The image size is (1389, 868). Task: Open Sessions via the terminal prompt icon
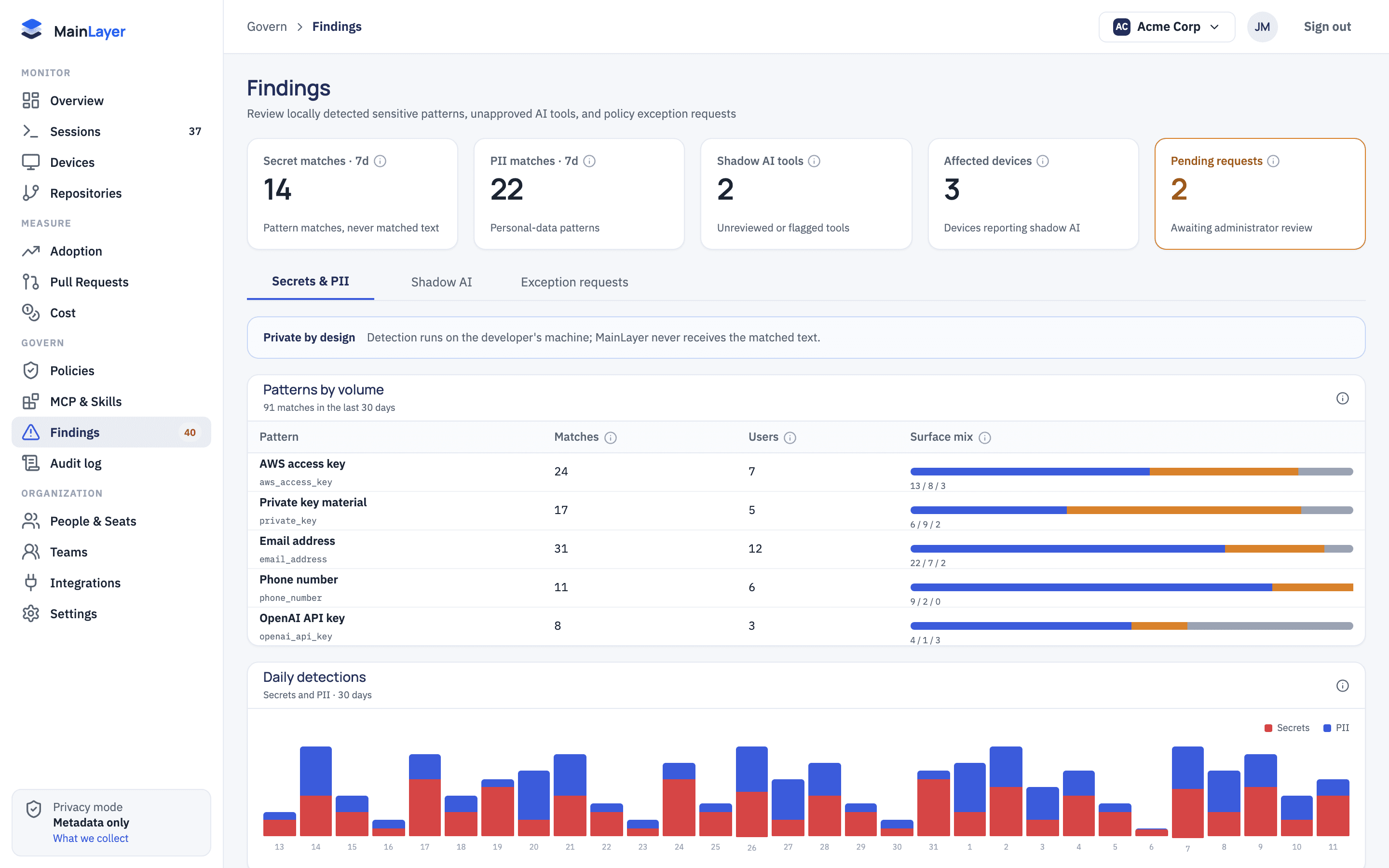(x=31, y=132)
